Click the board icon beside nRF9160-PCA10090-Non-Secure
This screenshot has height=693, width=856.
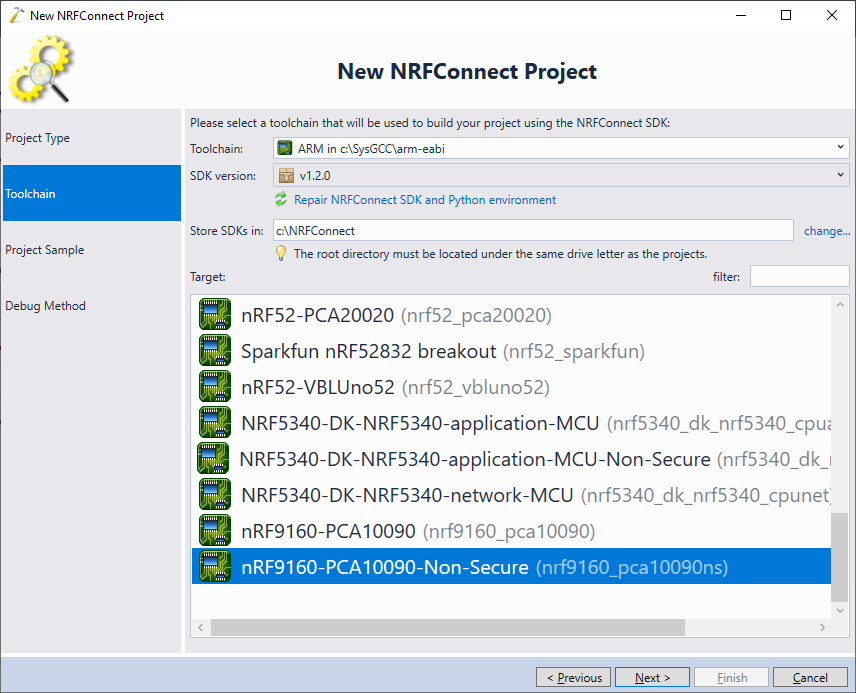[x=215, y=566]
